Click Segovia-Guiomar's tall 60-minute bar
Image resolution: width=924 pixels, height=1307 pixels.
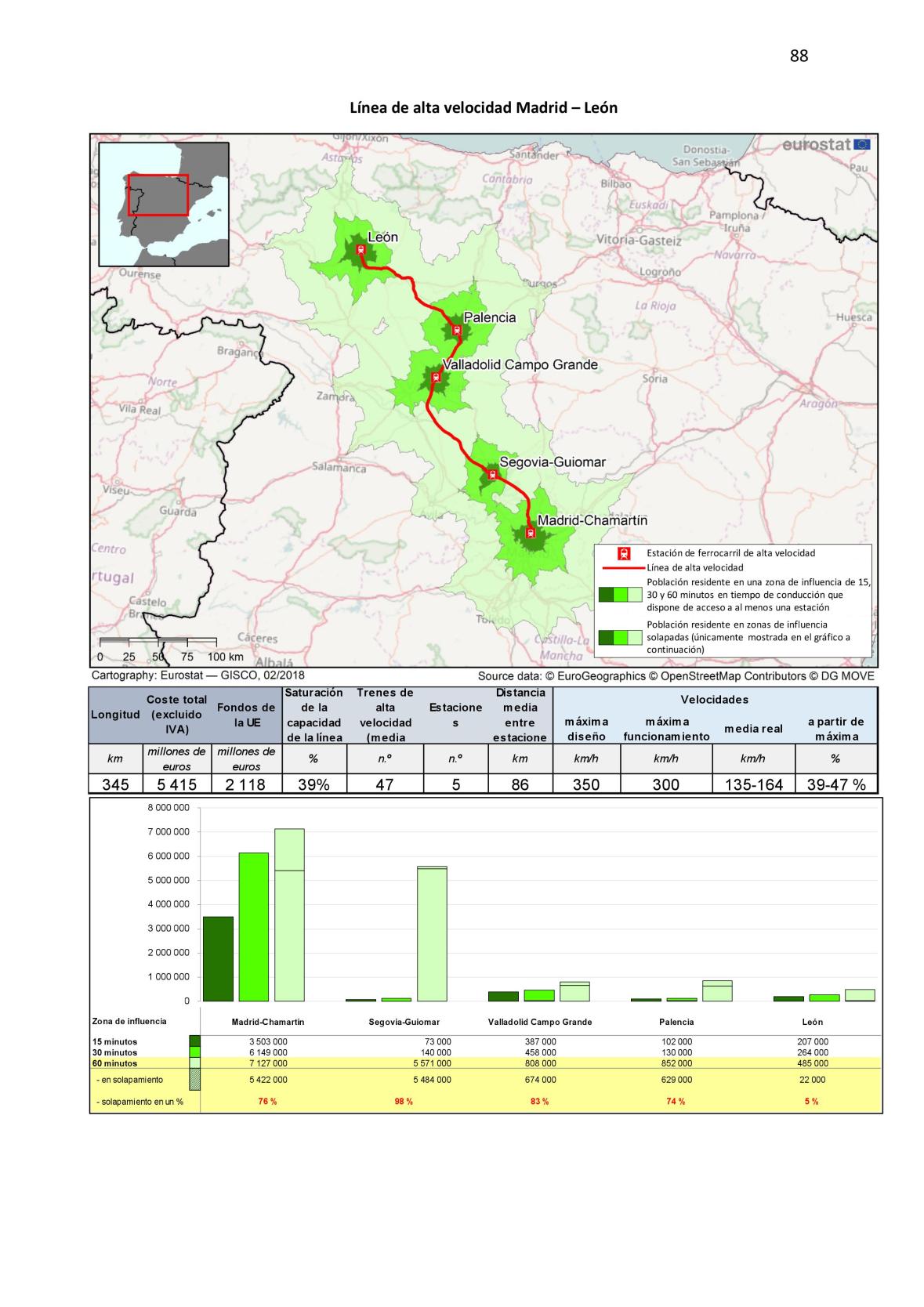tap(432, 934)
